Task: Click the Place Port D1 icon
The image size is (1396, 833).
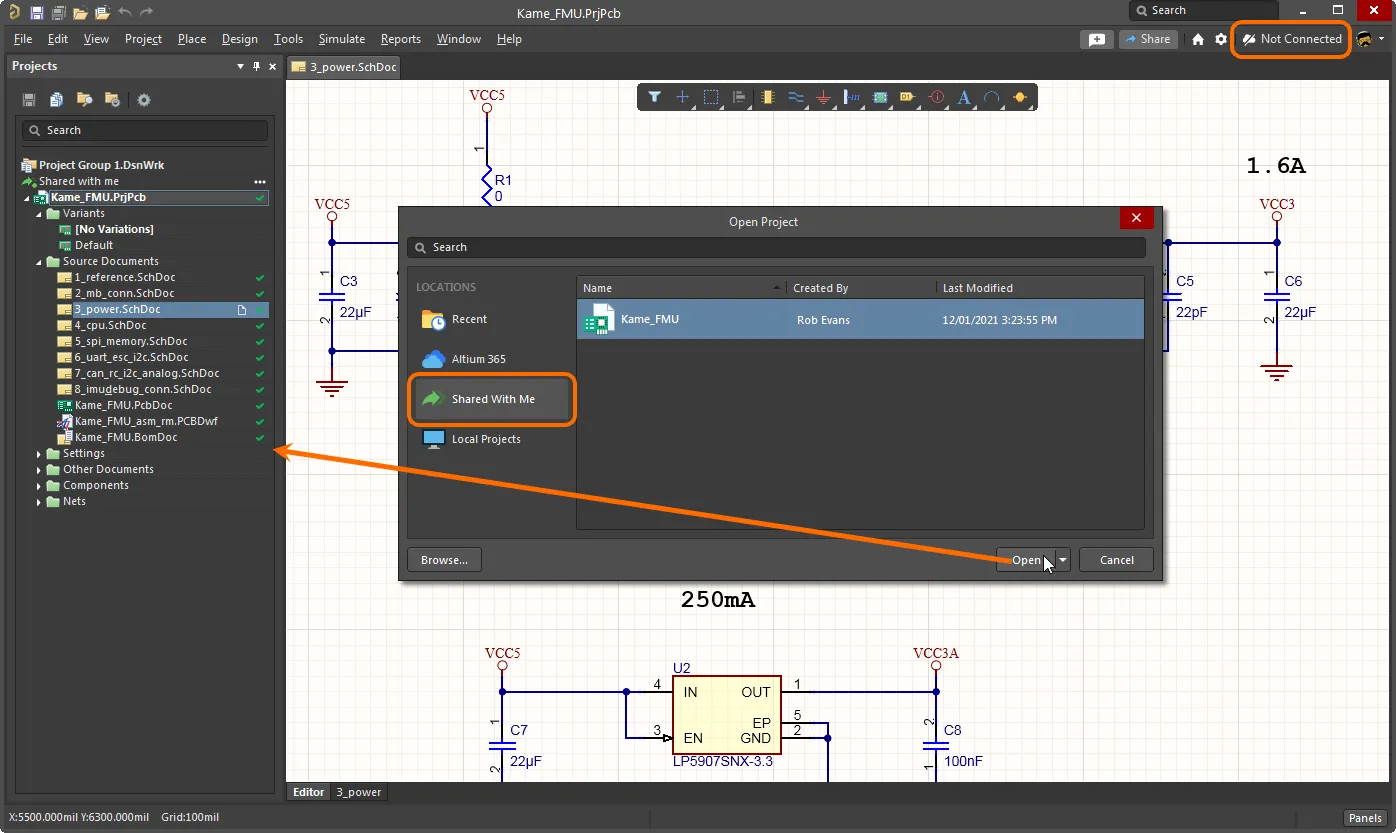Action: click(907, 97)
